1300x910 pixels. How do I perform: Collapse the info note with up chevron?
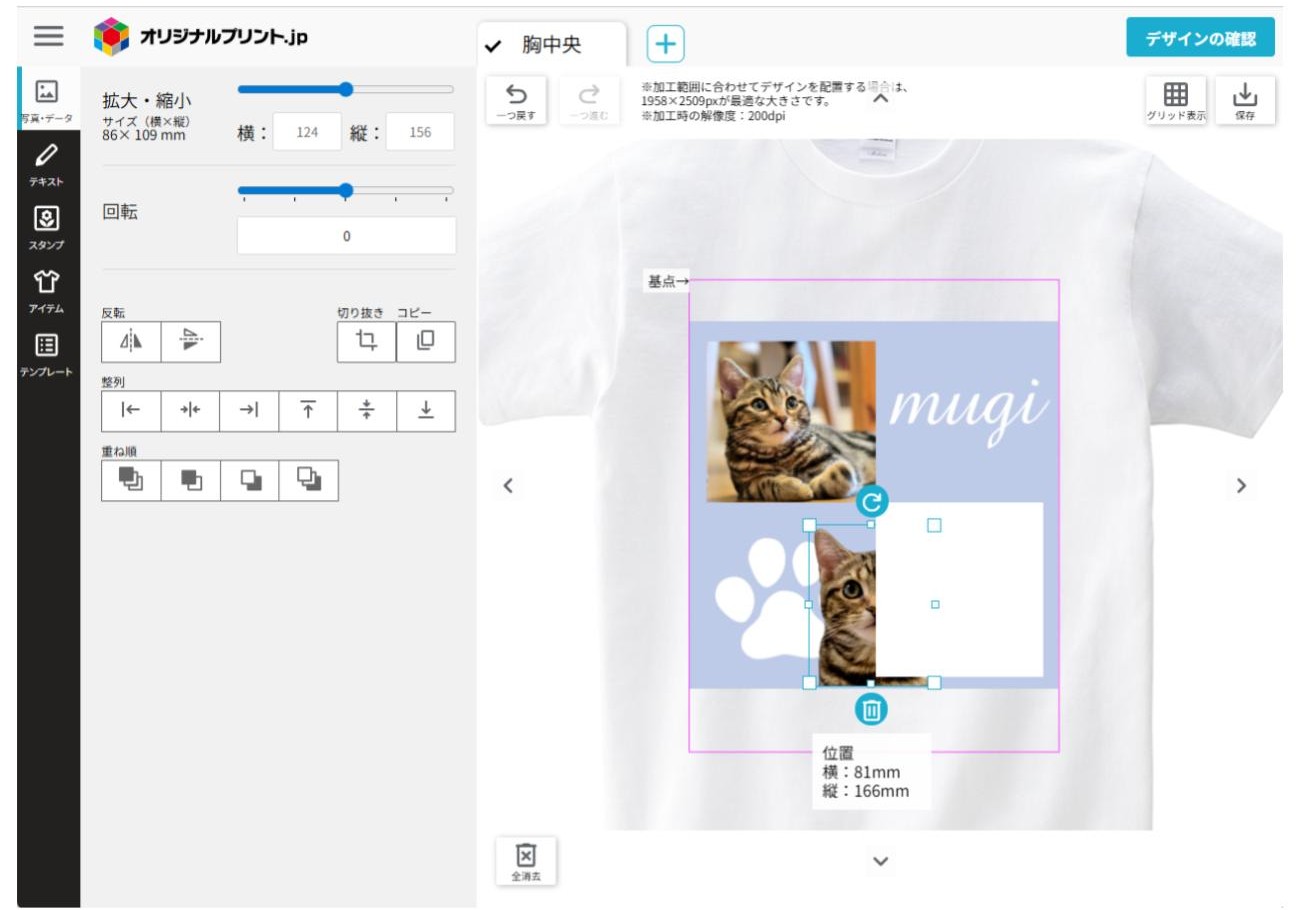pos(880,98)
